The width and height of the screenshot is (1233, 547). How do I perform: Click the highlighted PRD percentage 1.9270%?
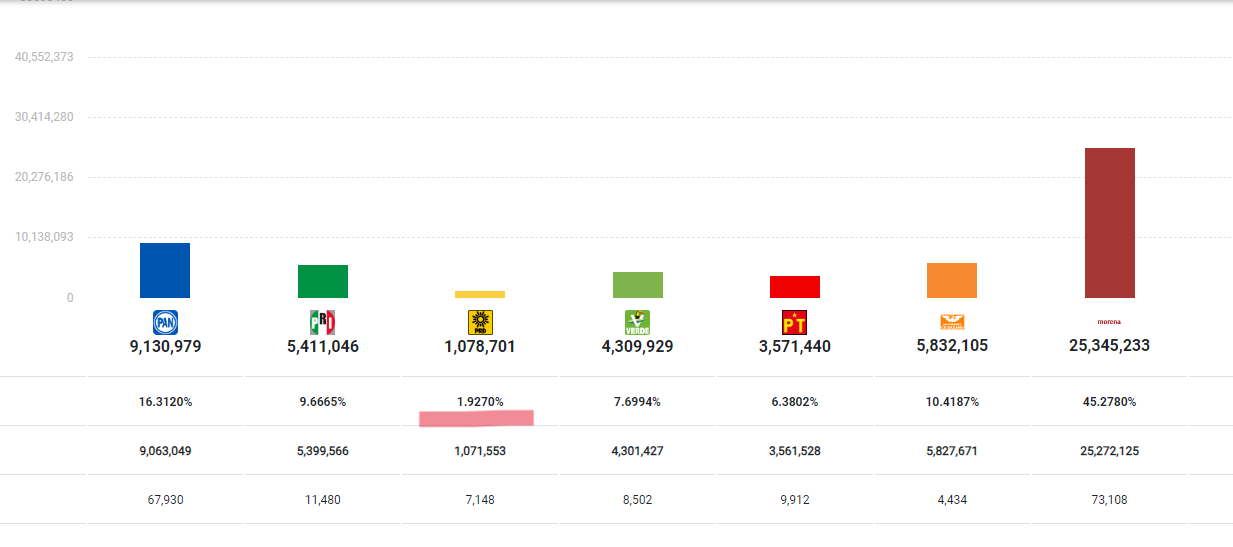(480, 402)
